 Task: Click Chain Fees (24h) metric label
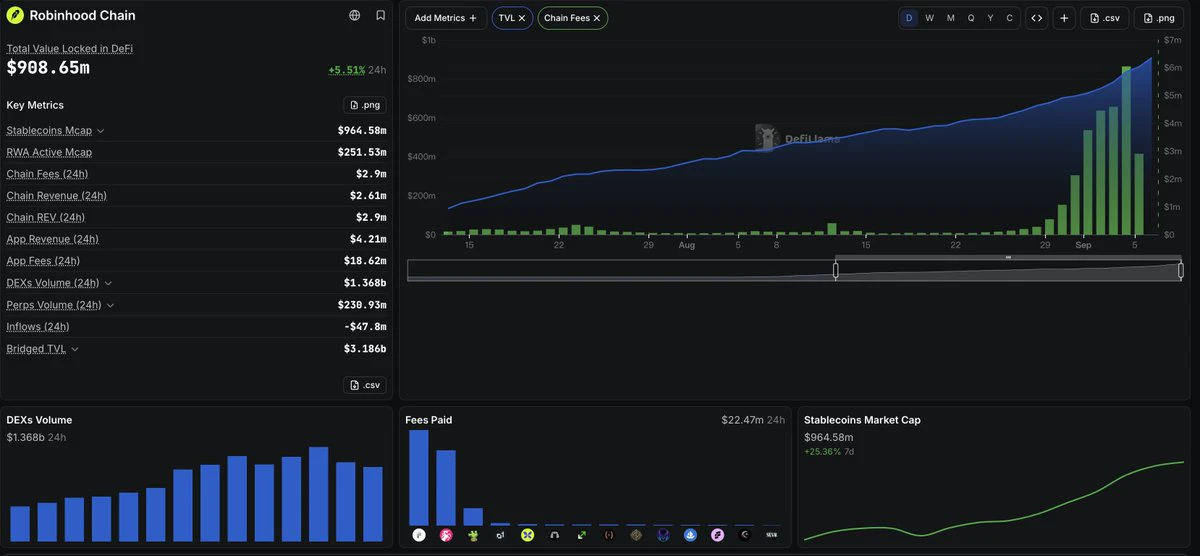[47, 174]
